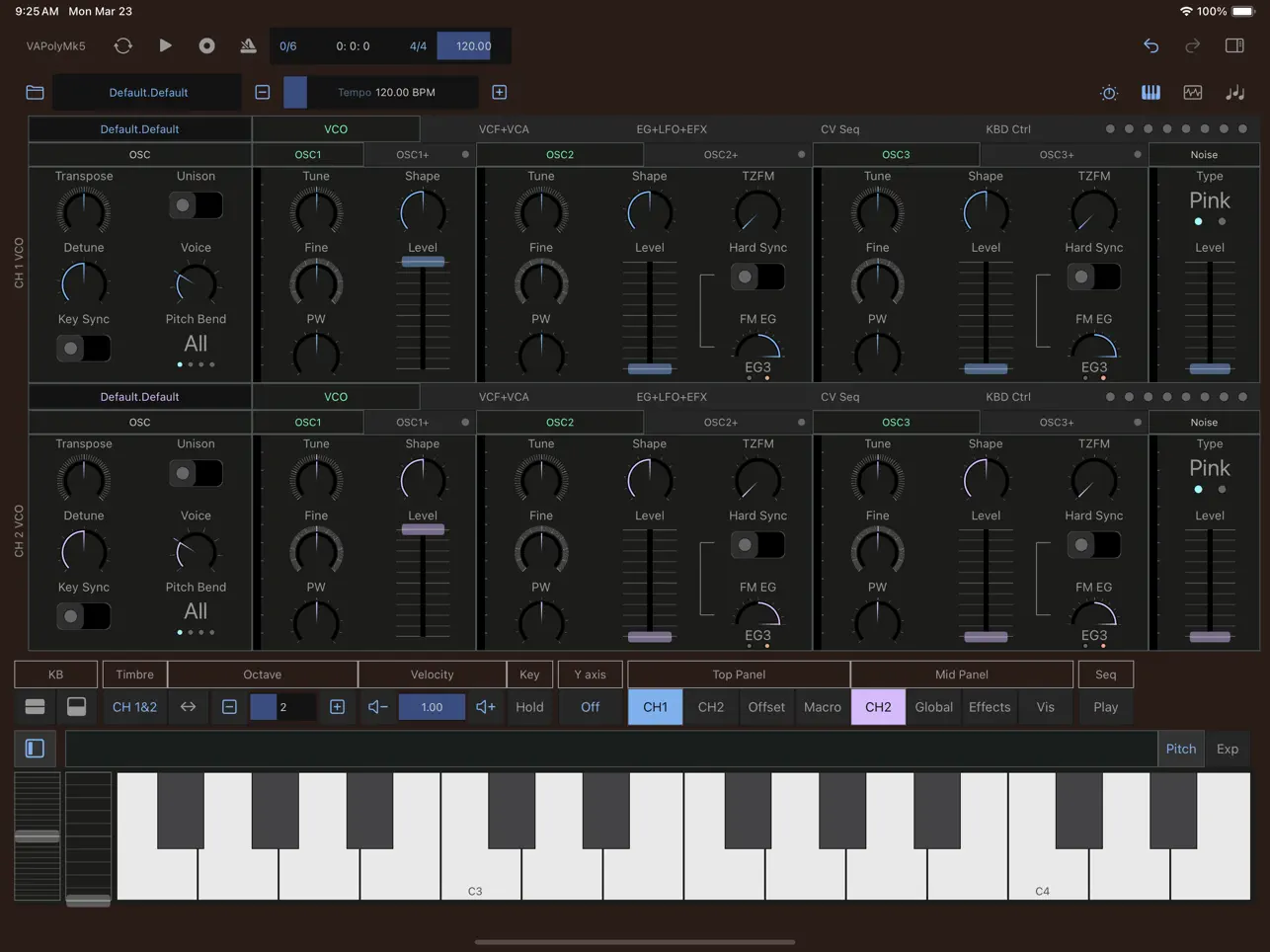Image resolution: width=1270 pixels, height=952 pixels.
Task: Click the record button in top transport
Action: (x=206, y=45)
